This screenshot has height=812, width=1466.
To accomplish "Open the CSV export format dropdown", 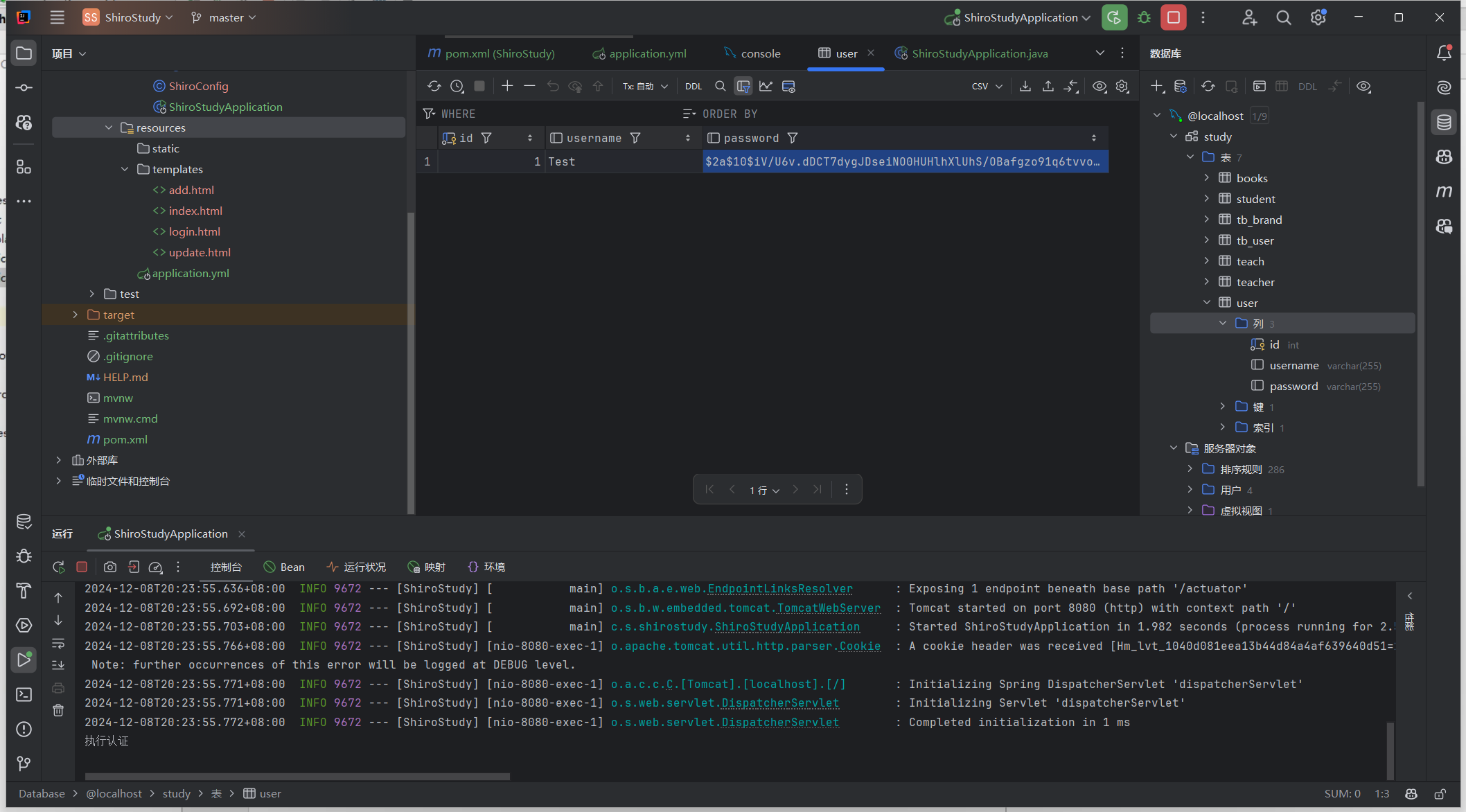I will coord(987,86).
